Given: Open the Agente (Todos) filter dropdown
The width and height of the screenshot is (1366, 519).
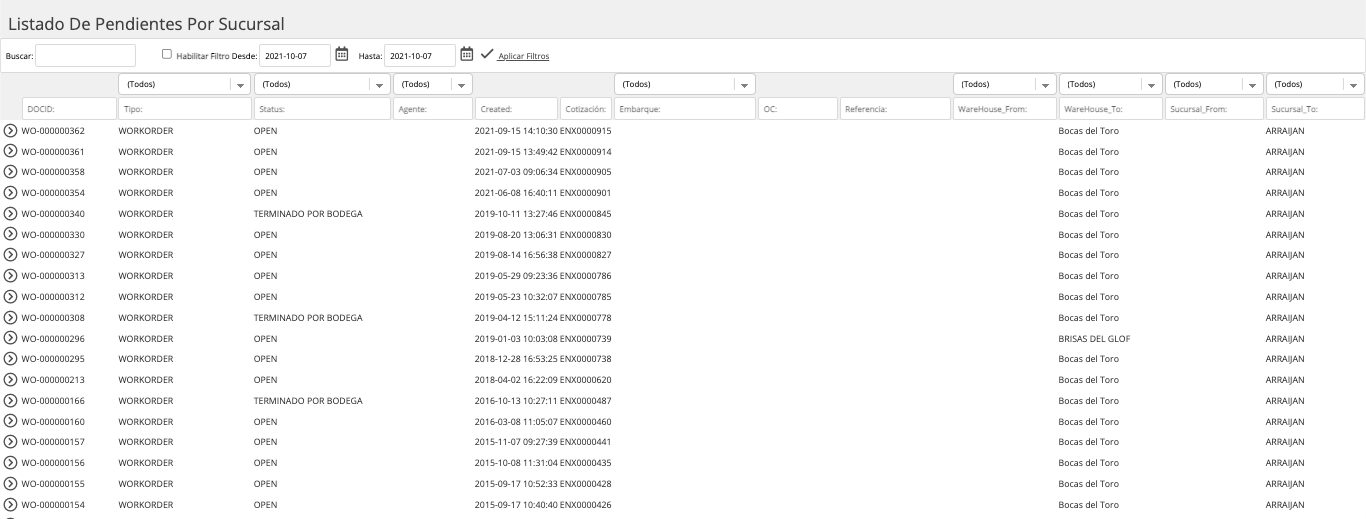Looking at the screenshot, I should (433, 85).
